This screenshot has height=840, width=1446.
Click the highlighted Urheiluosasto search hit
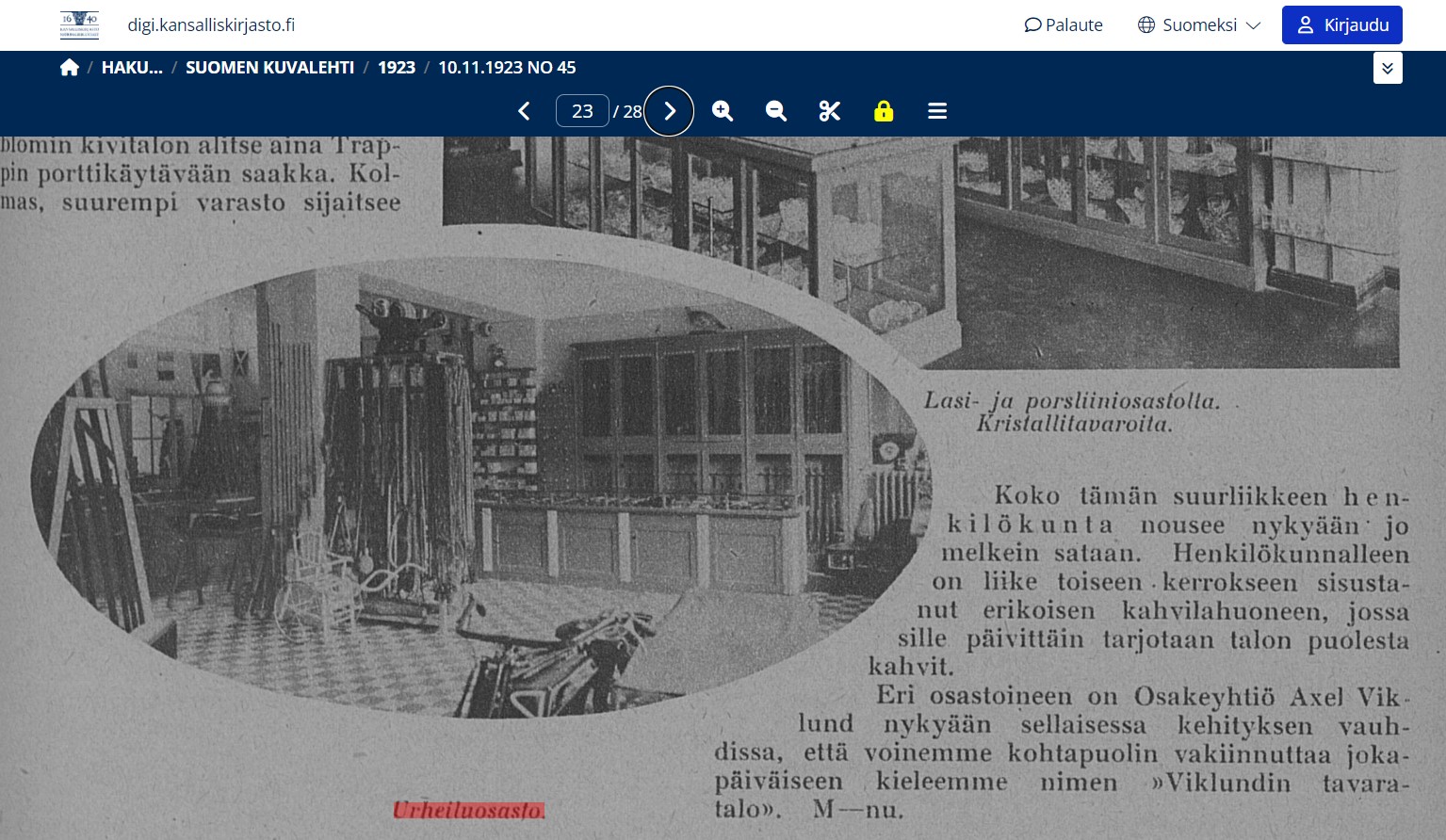point(468,810)
